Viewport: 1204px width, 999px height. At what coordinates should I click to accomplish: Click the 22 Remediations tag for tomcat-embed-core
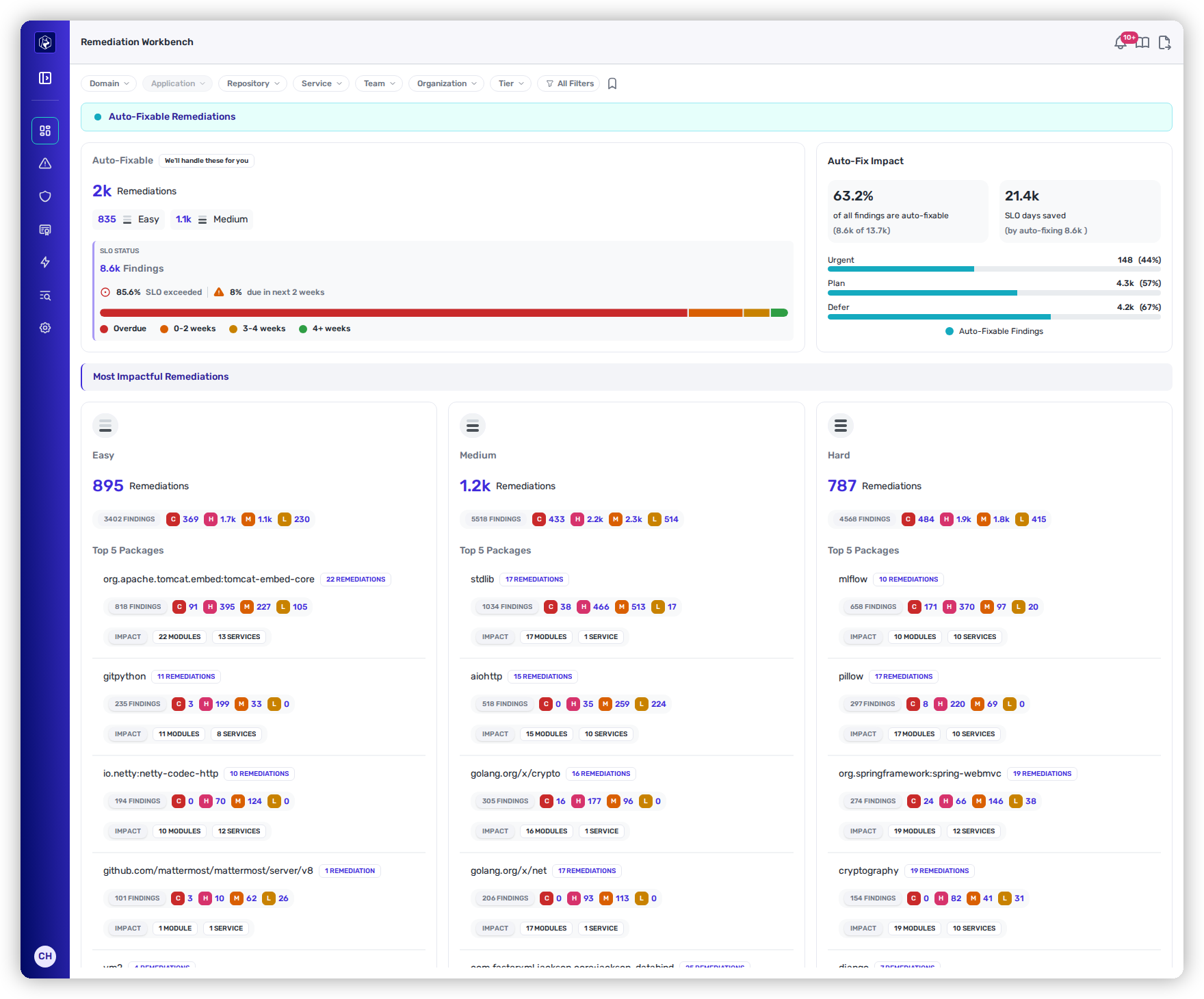[x=356, y=580]
